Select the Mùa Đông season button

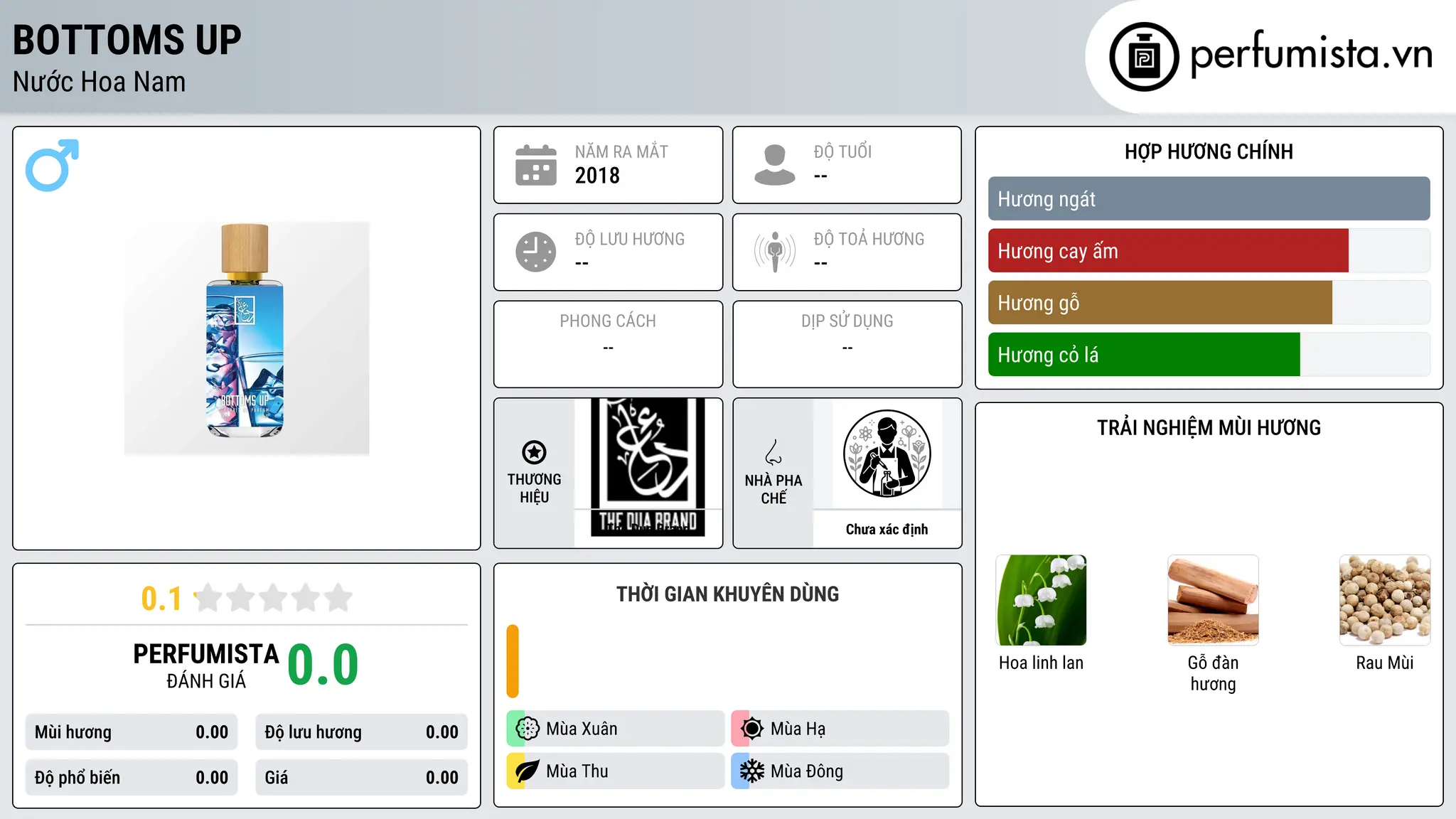tap(840, 771)
